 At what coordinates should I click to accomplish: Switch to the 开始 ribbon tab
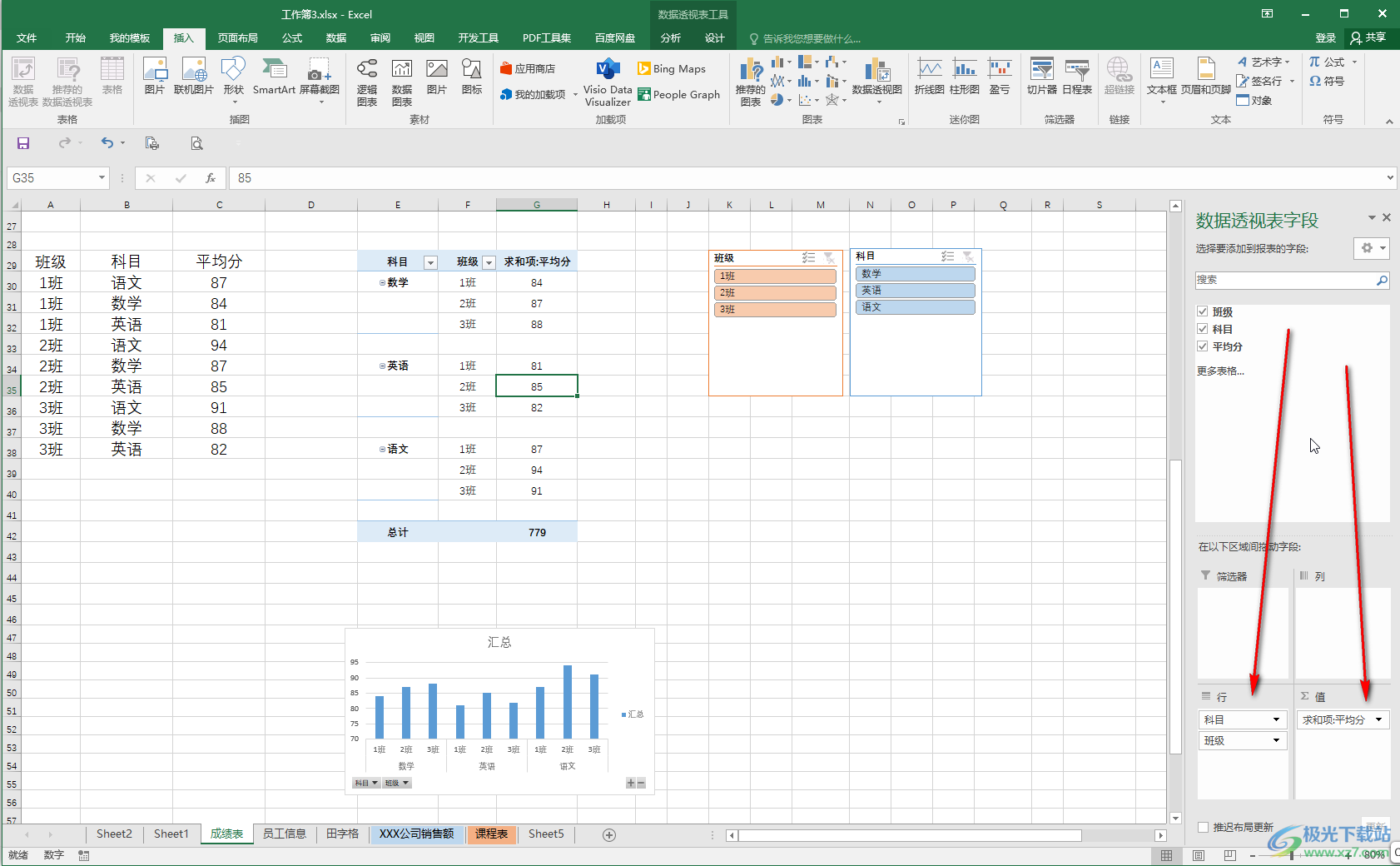76,38
